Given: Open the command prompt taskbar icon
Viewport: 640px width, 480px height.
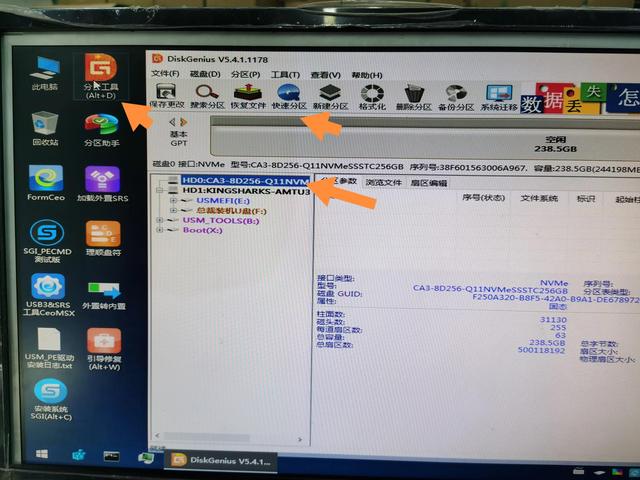Looking at the screenshot, I should coord(111,456).
